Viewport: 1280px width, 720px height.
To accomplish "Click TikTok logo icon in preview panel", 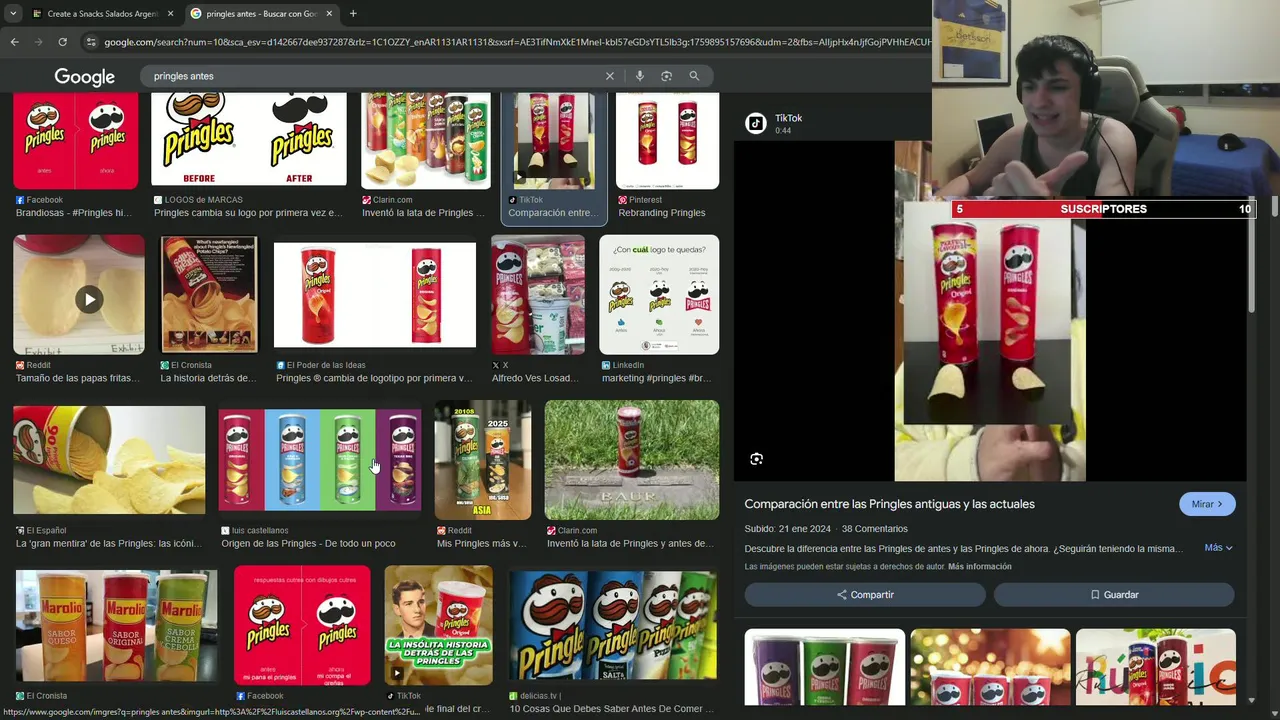I will pos(756,123).
